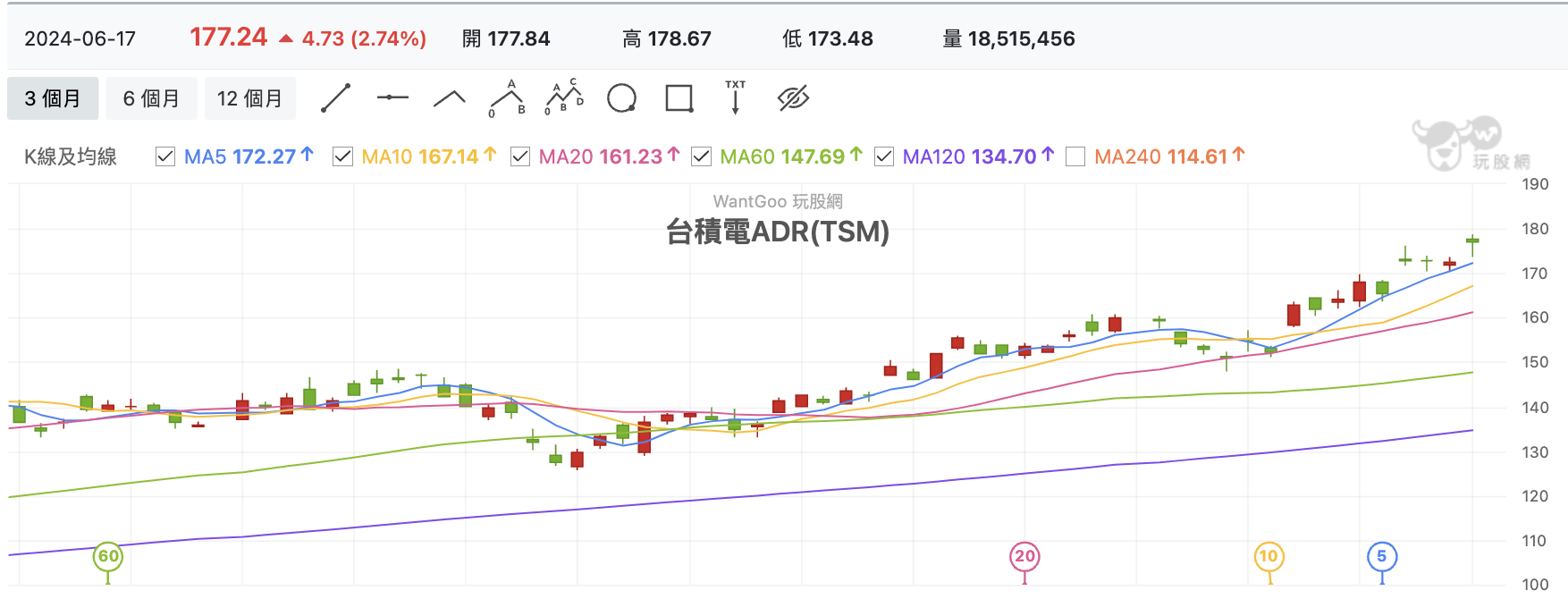The height and width of the screenshot is (599, 1568).
Task: Click the 180 price axis label
Action: click(x=1535, y=229)
